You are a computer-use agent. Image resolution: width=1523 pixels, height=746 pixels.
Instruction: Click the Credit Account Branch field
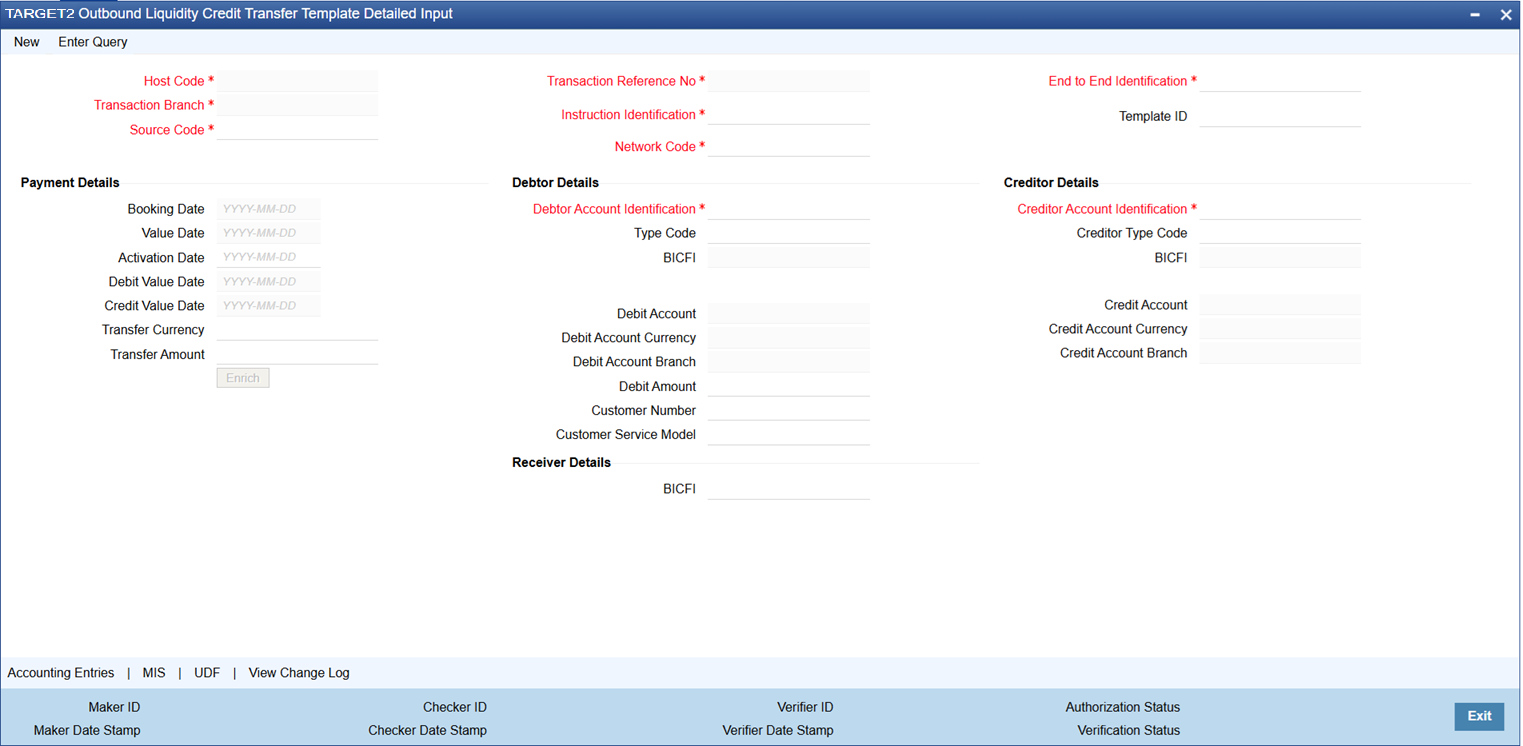(x=1280, y=353)
